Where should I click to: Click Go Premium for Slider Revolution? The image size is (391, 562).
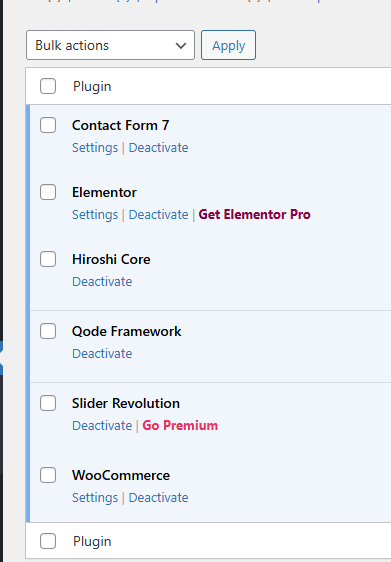click(x=180, y=425)
